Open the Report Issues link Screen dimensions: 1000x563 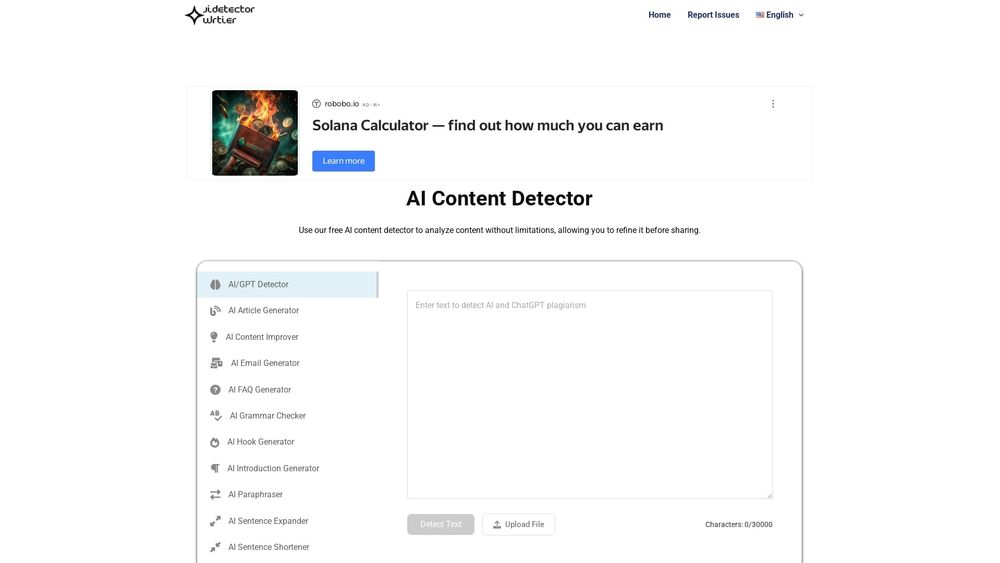[x=713, y=15]
